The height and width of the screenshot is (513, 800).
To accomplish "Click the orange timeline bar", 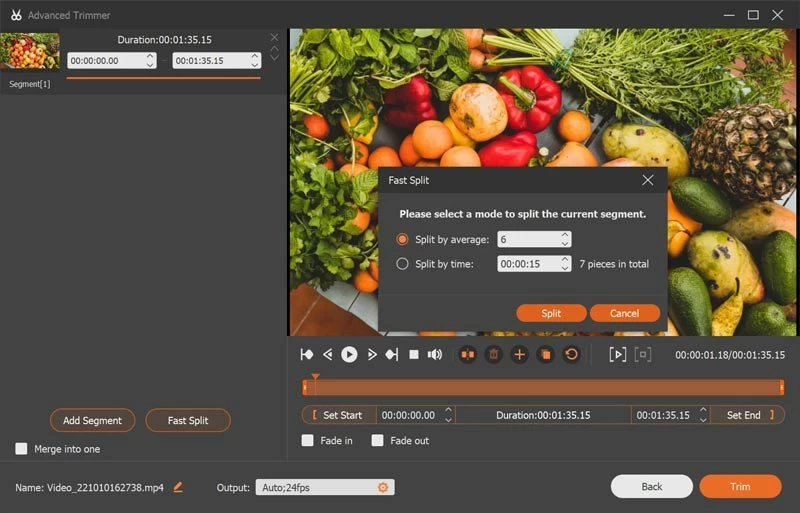I will (543, 387).
